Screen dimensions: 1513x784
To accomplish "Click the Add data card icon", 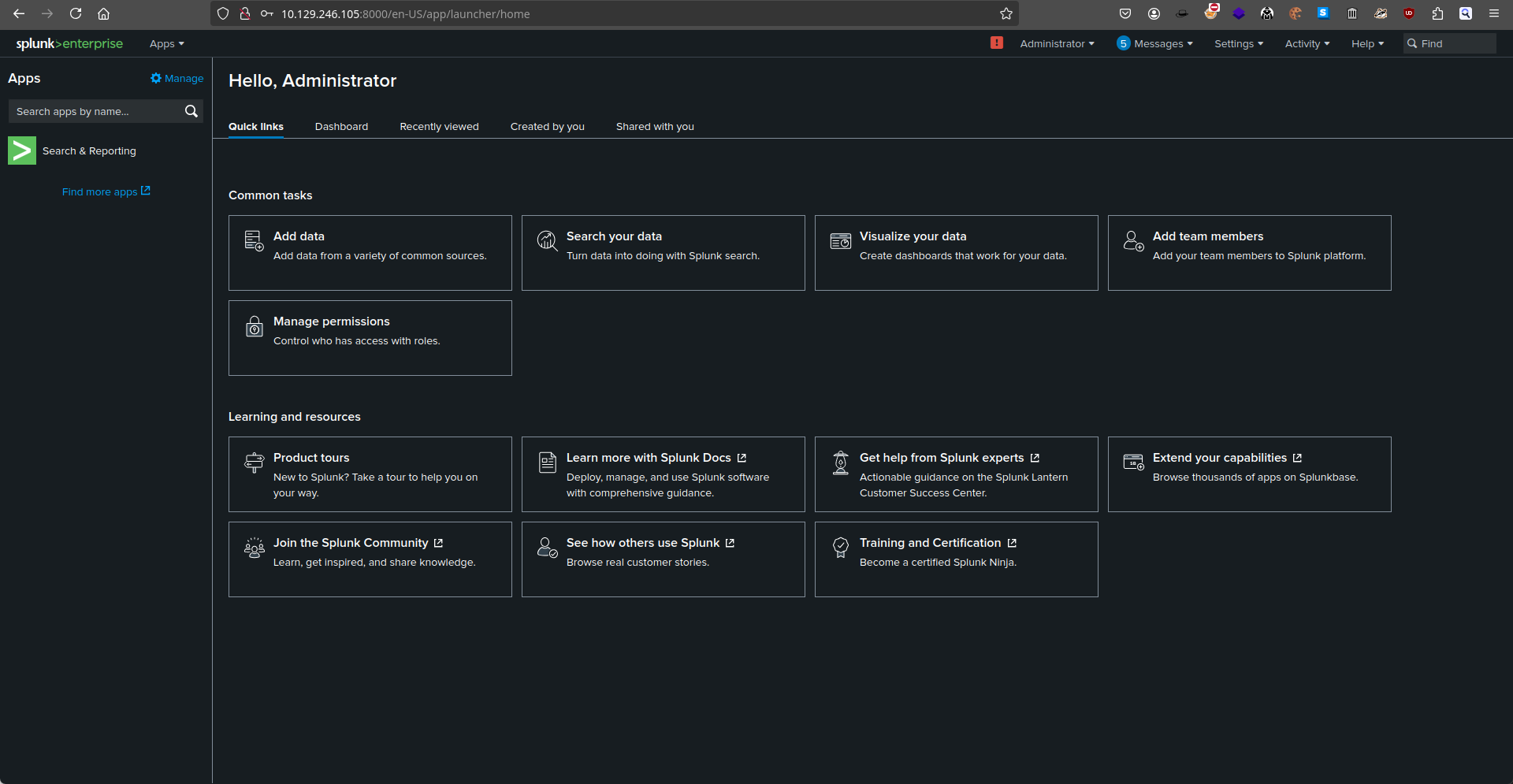I will click(x=254, y=240).
